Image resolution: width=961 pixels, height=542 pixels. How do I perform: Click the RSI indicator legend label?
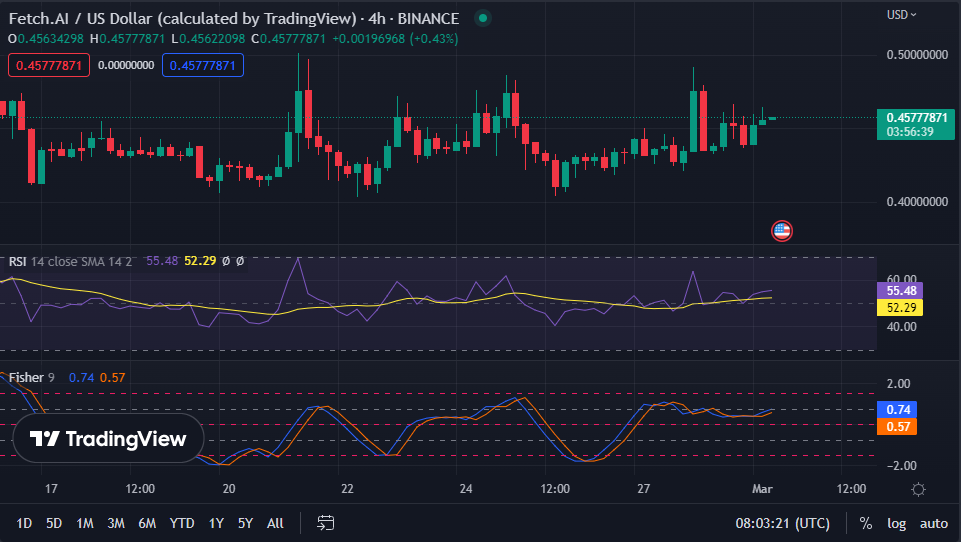pos(17,262)
